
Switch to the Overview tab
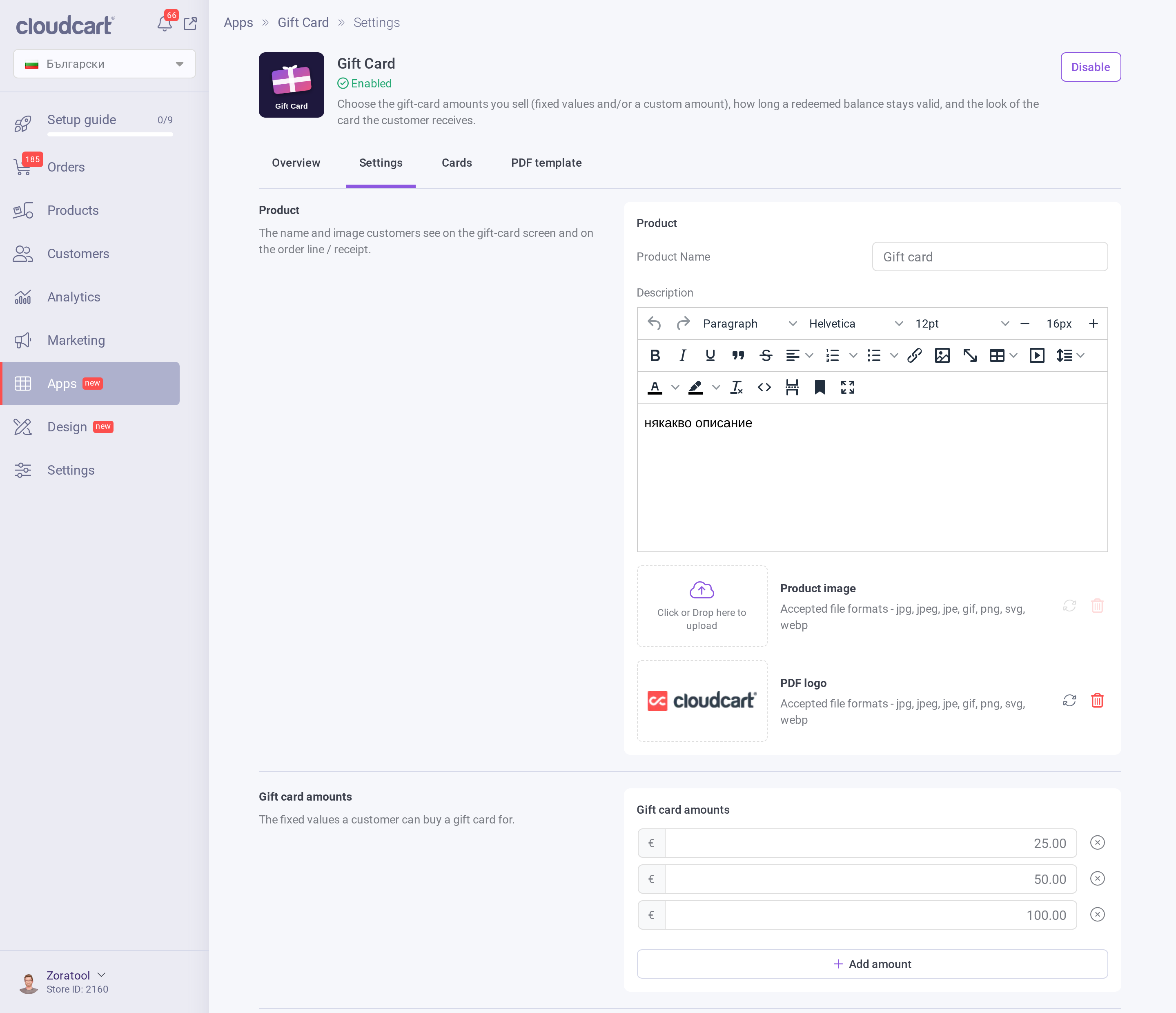(x=296, y=163)
